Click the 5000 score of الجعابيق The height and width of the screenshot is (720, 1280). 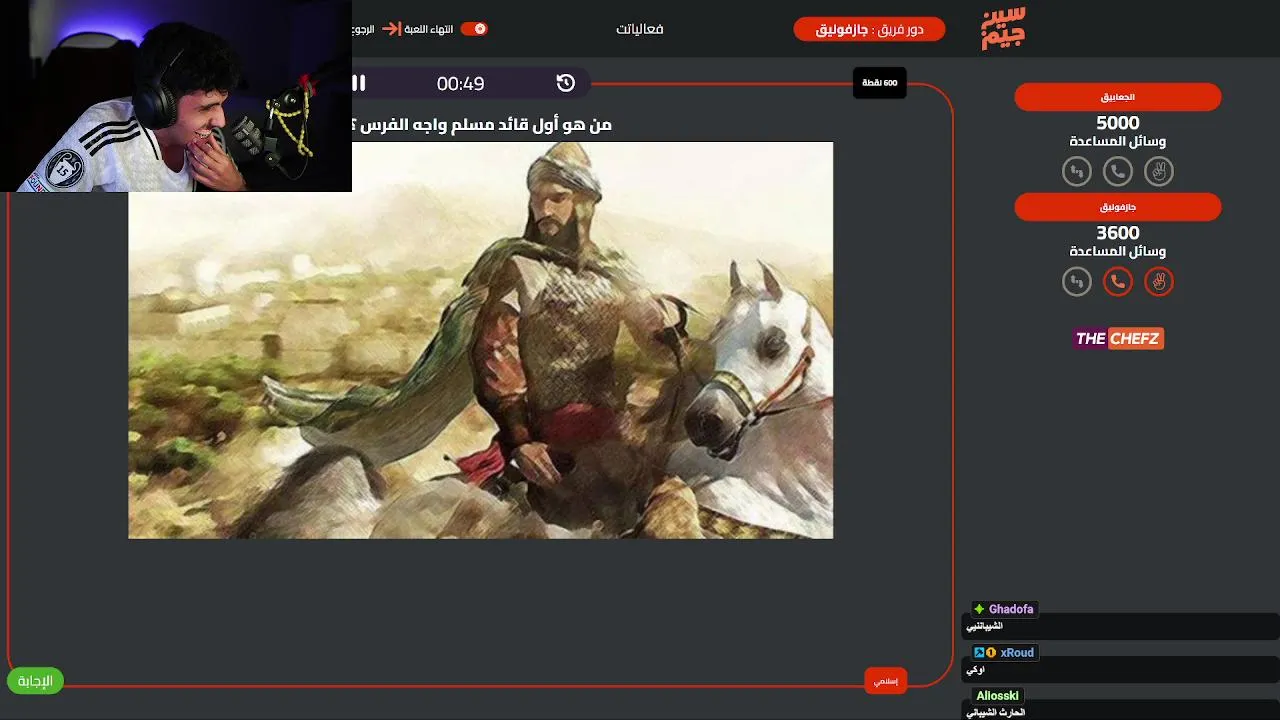coord(1118,123)
